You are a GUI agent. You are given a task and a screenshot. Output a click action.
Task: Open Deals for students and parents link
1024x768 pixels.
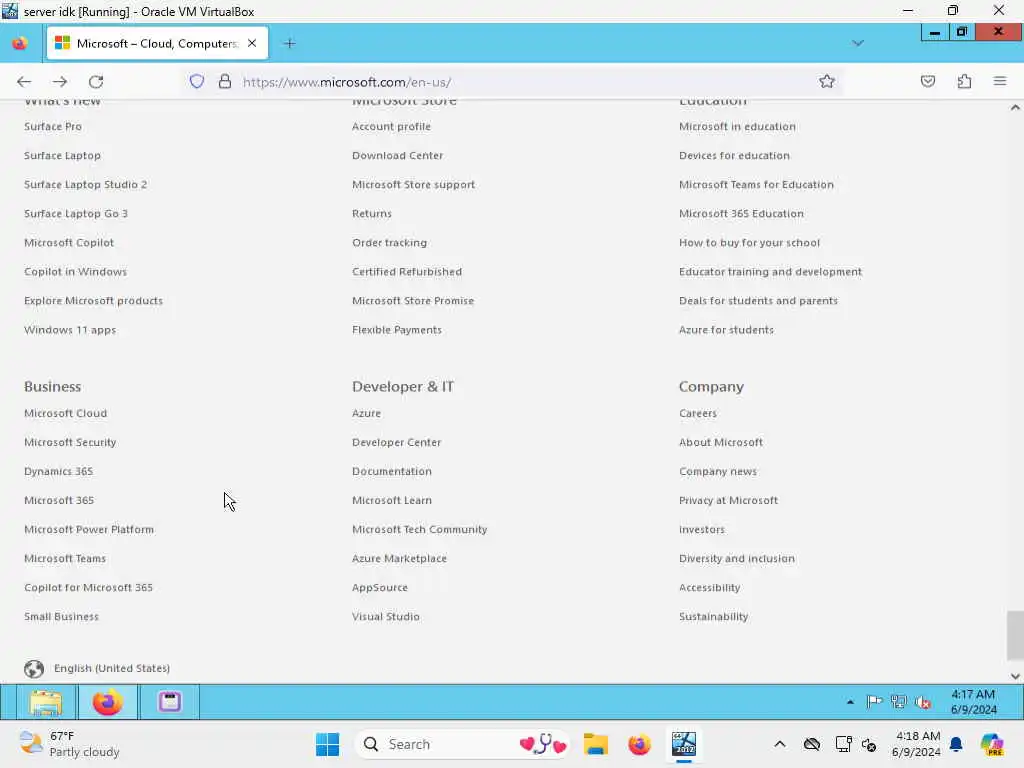point(758,301)
